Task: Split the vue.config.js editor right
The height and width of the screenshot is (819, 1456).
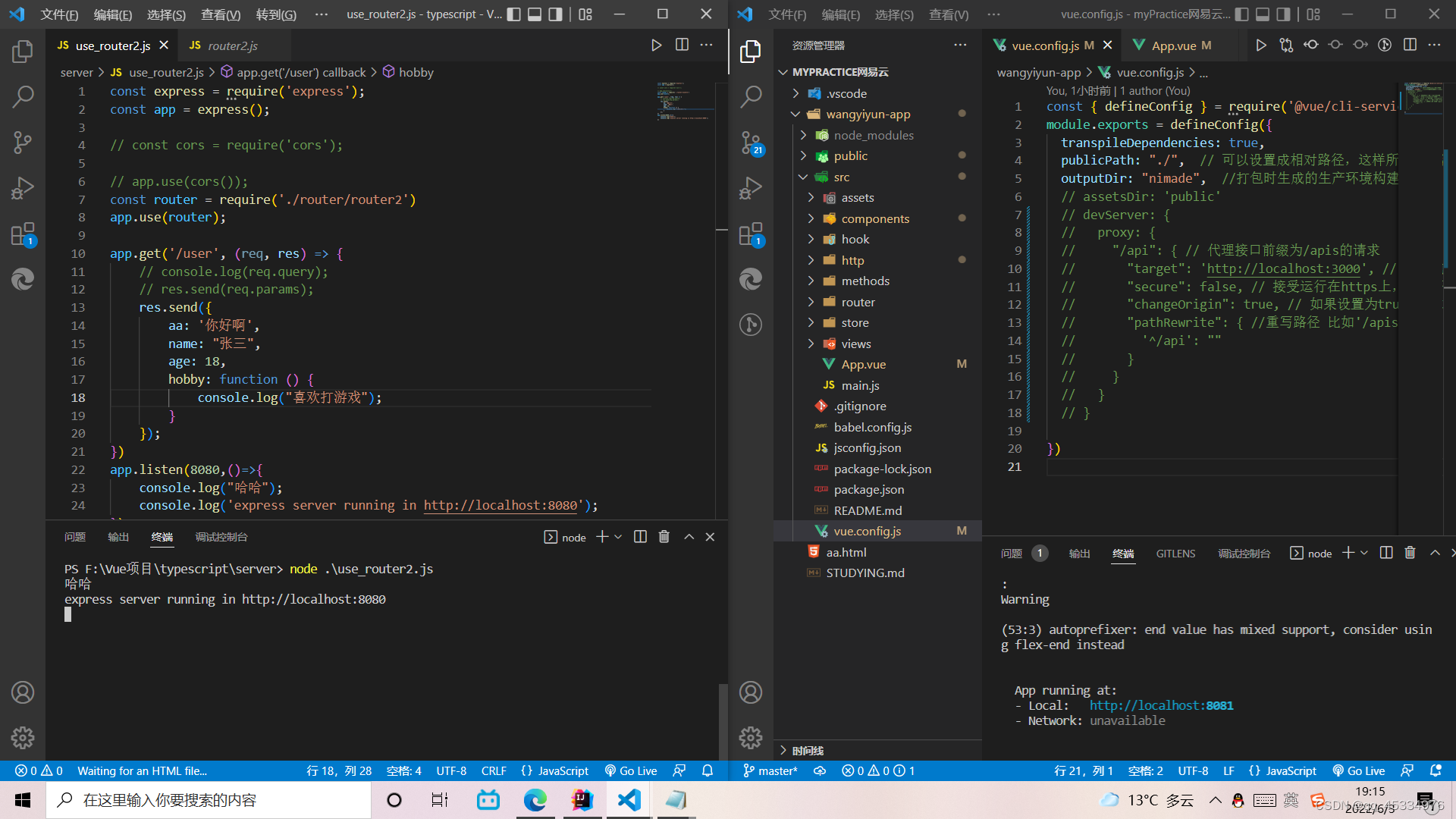Action: point(1410,45)
